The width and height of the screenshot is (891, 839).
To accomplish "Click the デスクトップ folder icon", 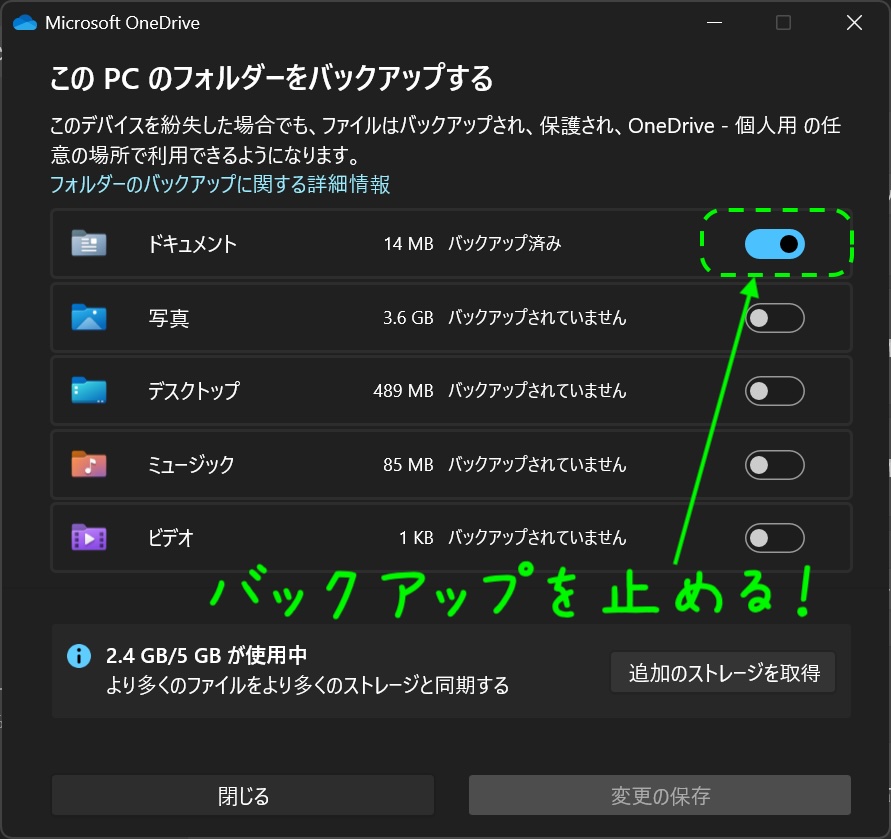I will point(89,391).
